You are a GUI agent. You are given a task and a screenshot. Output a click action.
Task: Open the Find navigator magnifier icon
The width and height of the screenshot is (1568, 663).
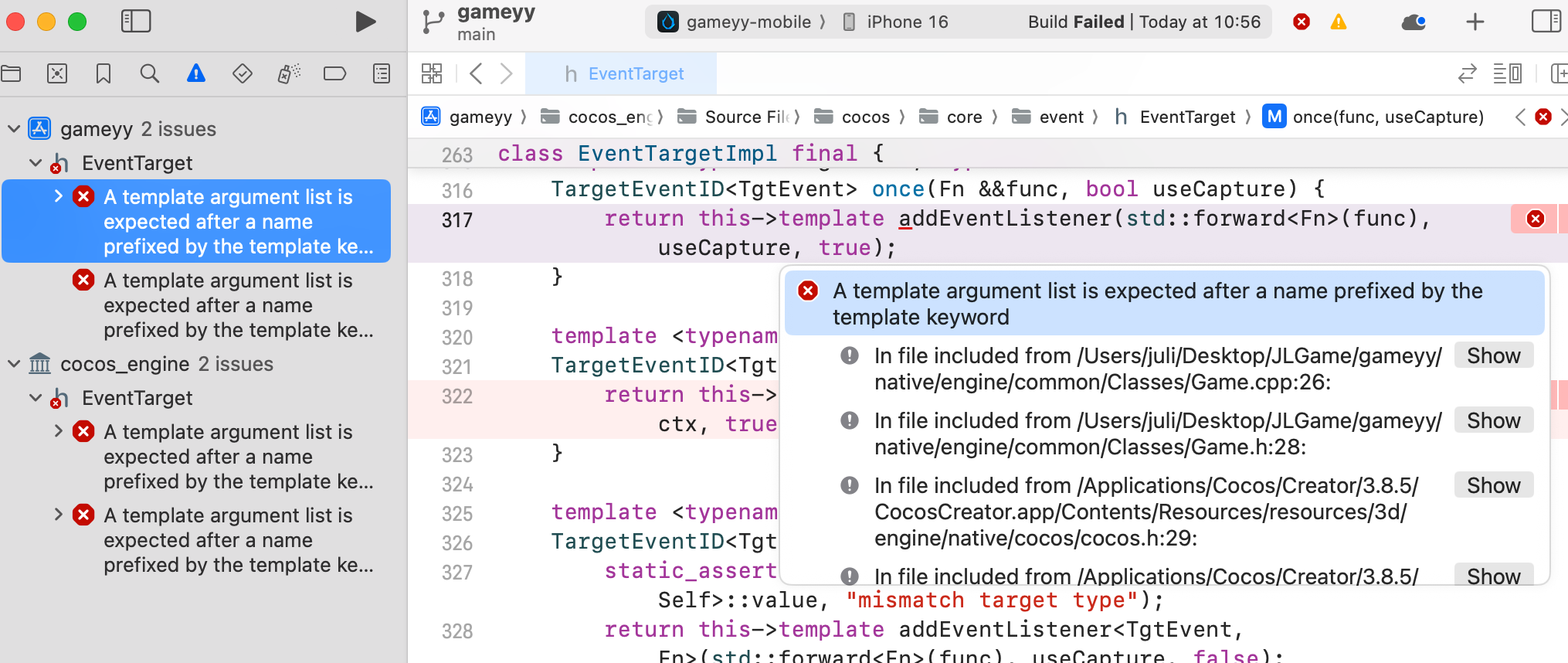[150, 74]
